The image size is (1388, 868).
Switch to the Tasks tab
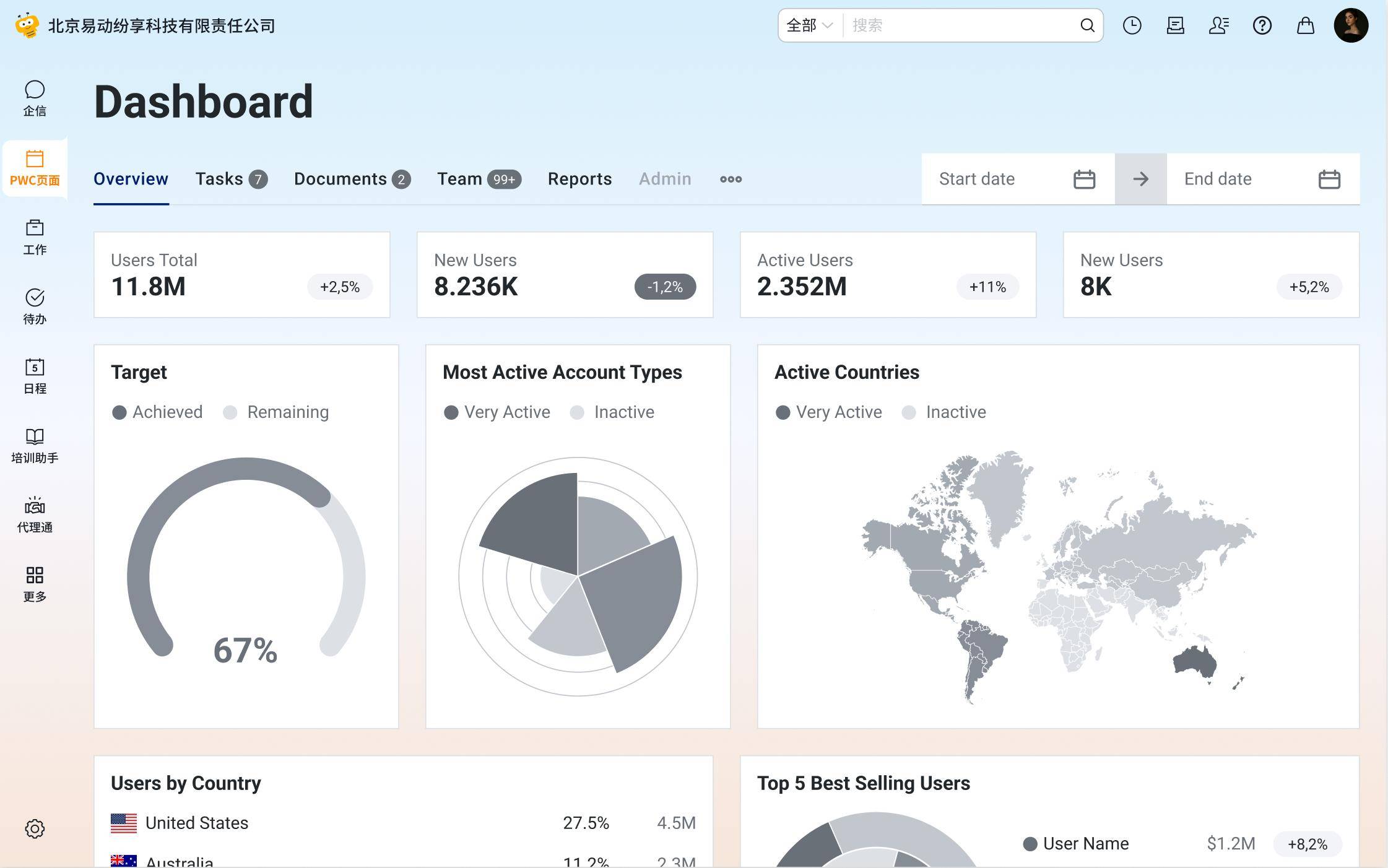[232, 179]
